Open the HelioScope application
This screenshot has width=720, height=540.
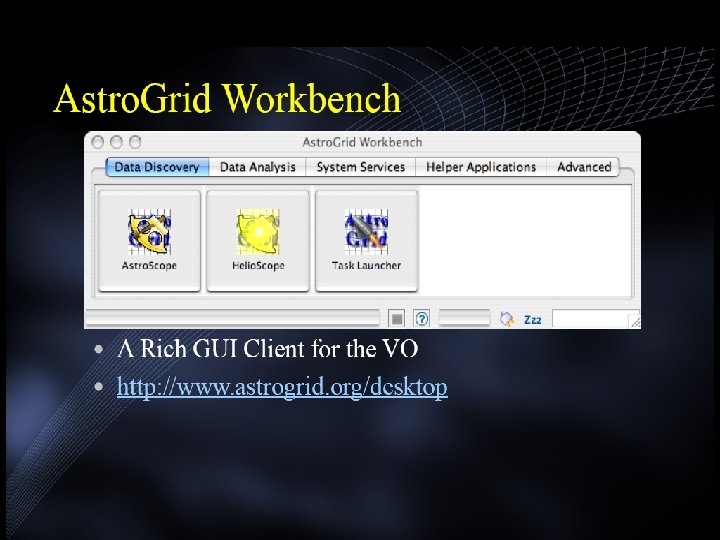point(258,241)
